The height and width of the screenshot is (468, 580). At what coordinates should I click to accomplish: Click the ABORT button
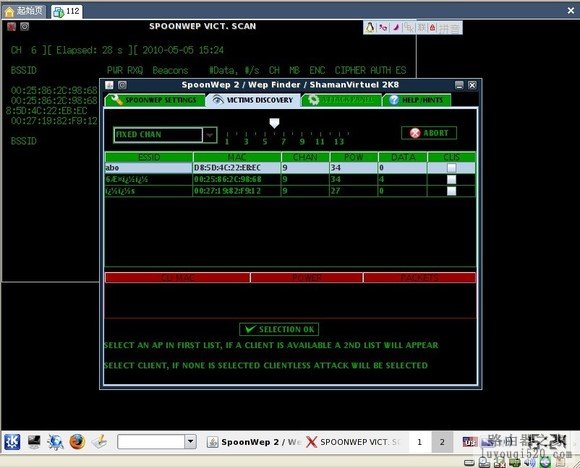pyautogui.click(x=429, y=133)
